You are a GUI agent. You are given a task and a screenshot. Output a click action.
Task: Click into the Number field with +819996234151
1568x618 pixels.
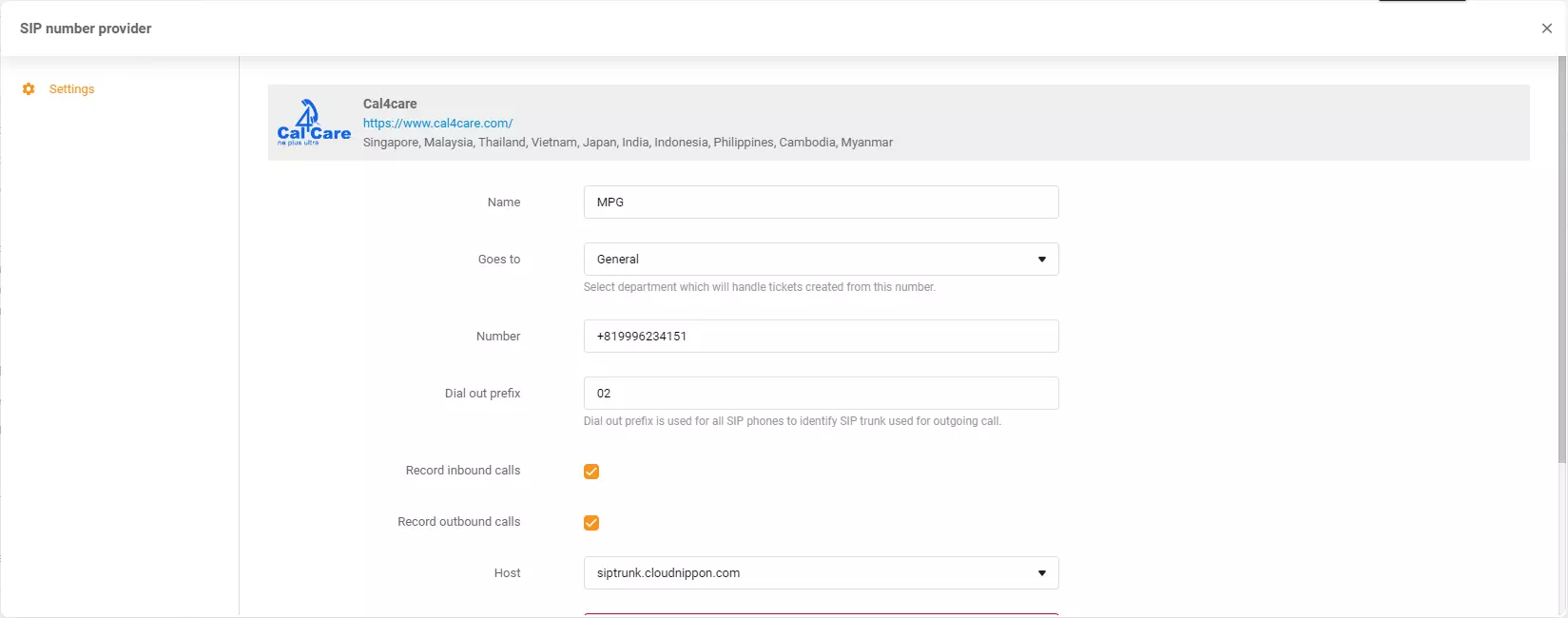[821, 337]
